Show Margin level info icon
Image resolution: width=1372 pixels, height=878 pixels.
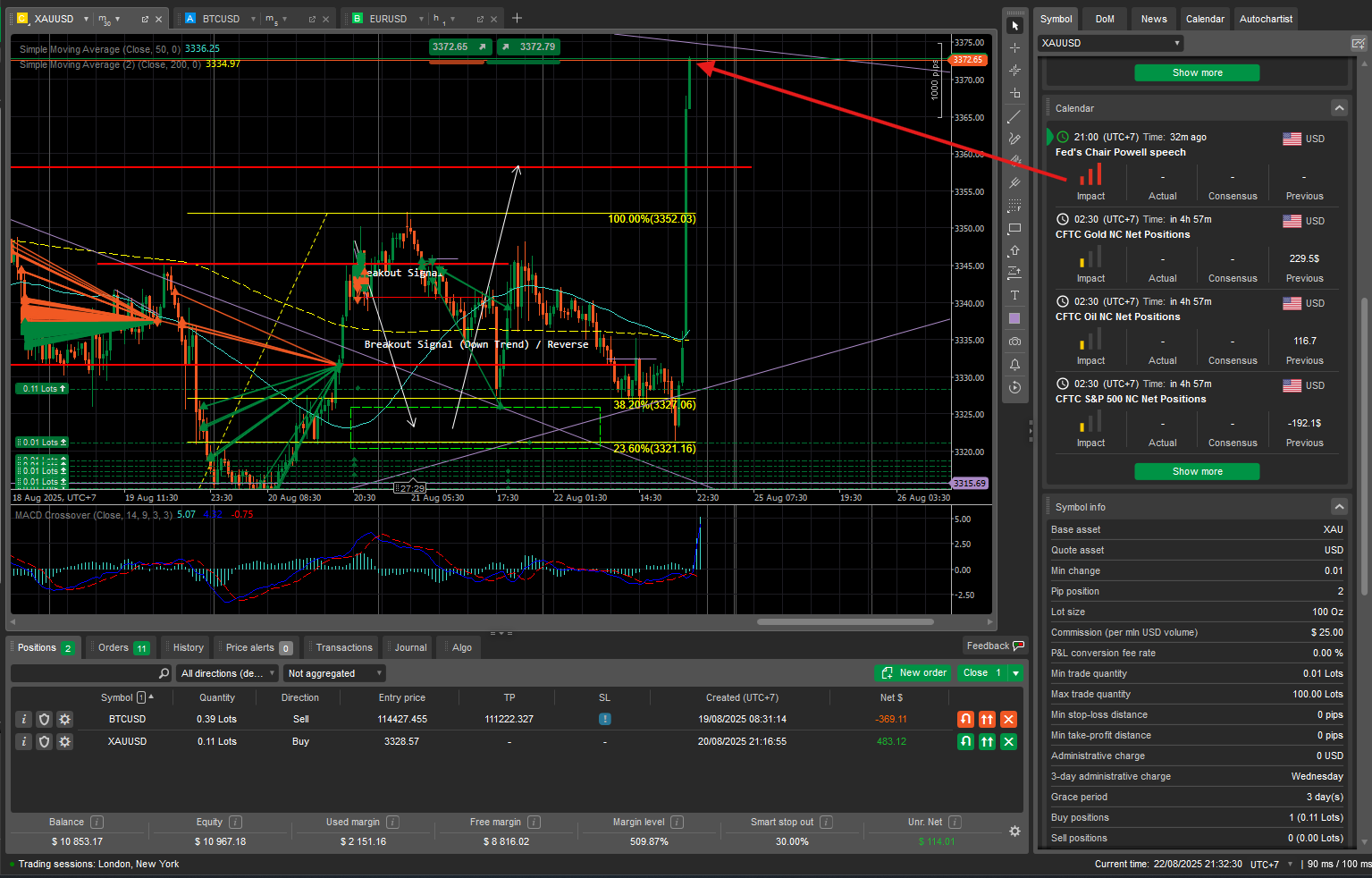[x=677, y=822]
